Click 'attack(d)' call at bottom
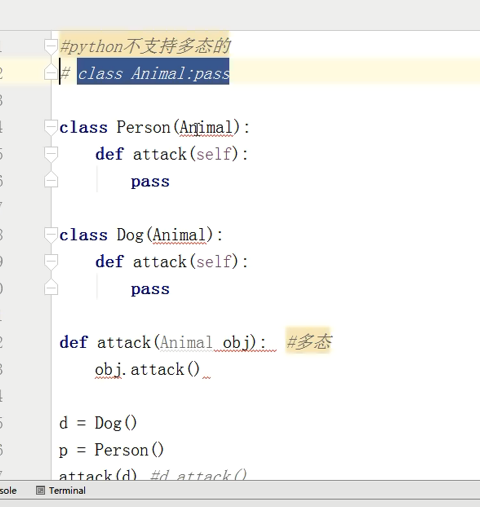The width and height of the screenshot is (480, 507). coord(98,475)
